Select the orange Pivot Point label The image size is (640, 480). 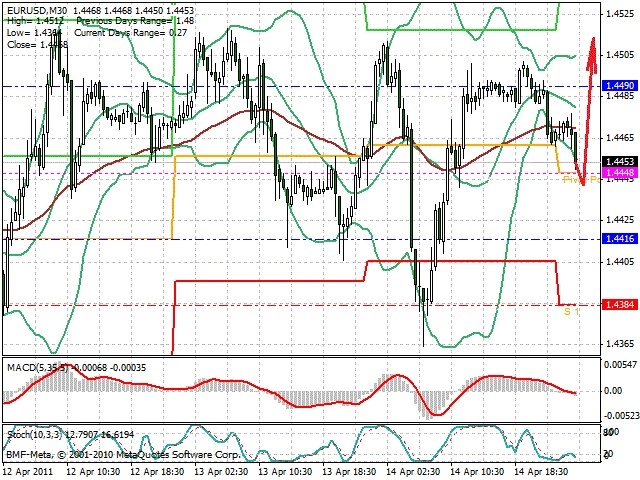582,180
